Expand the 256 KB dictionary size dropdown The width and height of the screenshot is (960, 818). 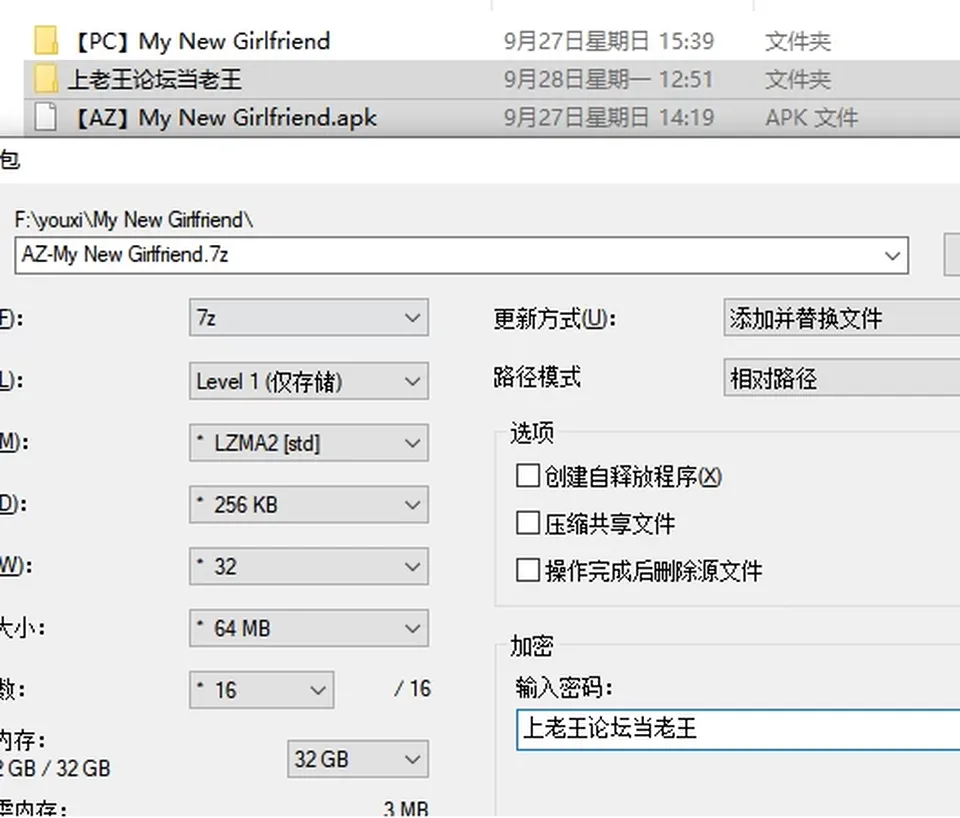309,505
